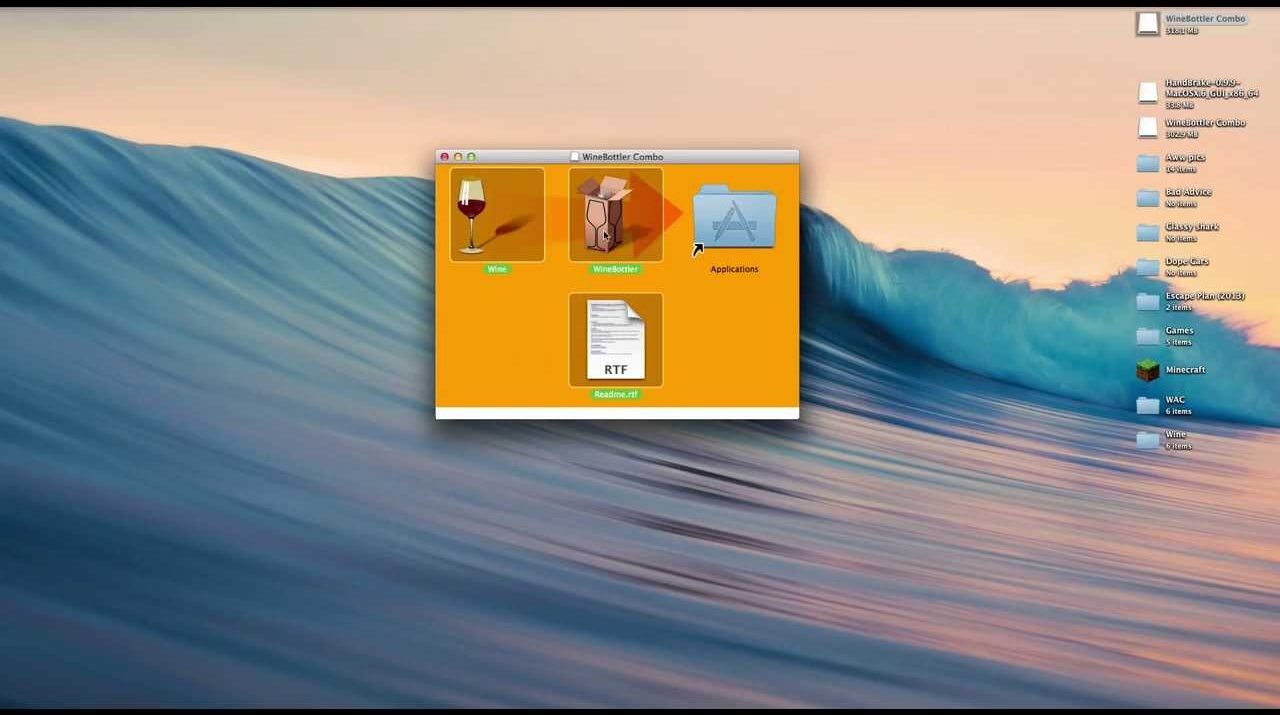Minimize the WineBottler Combo window
The height and width of the screenshot is (715, 1280).
coord(458,157)
